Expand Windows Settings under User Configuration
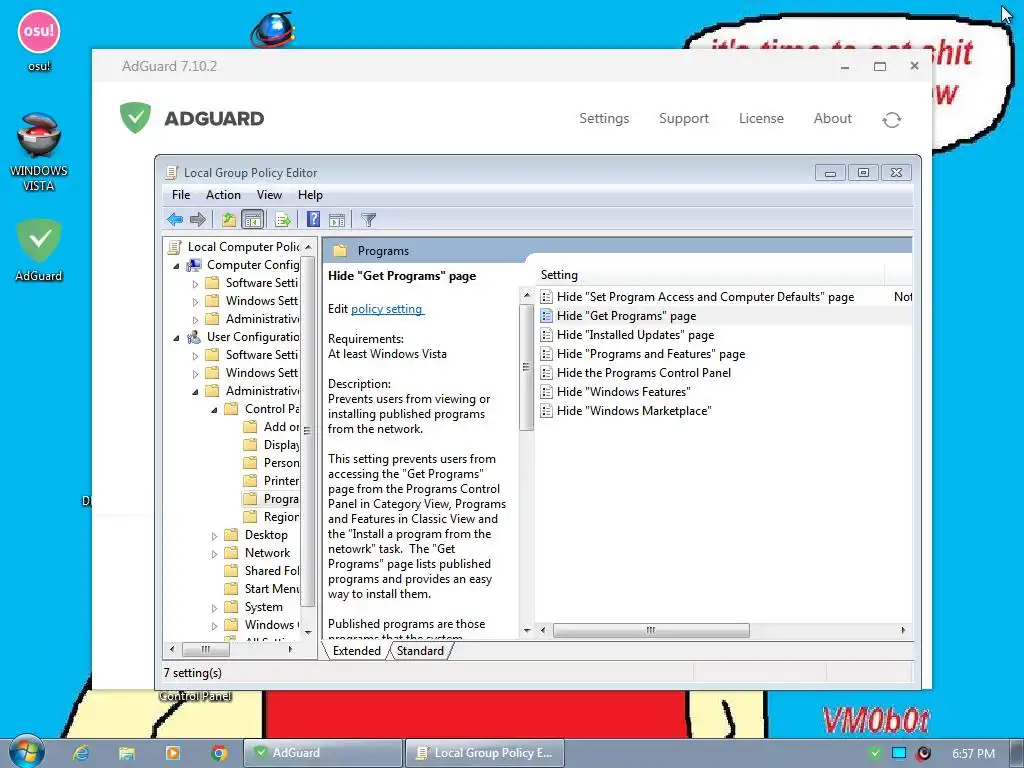 (195, 374)
